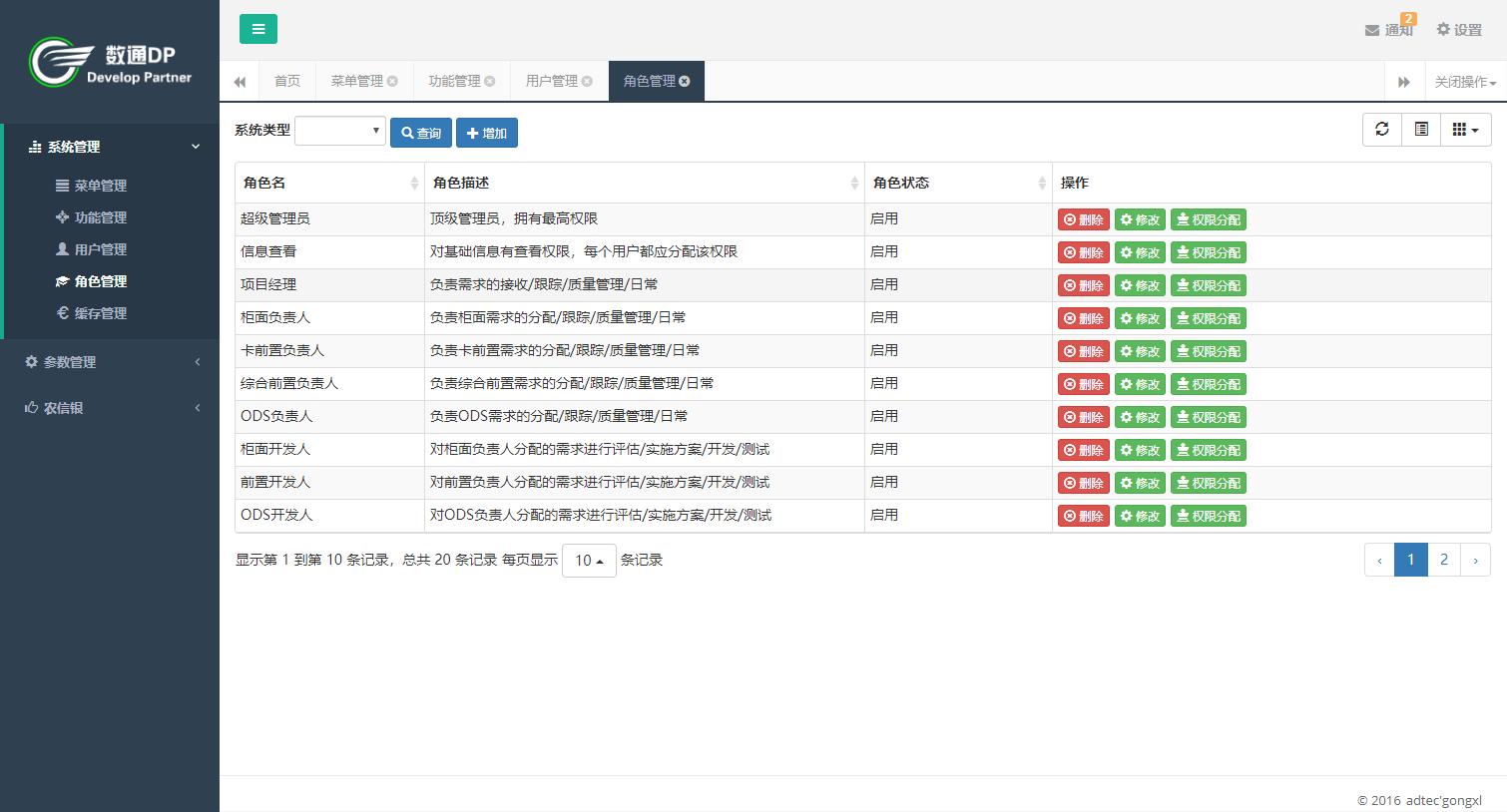The image size is (1507, 812).
Task: Toggle the table card view icon
Action: coord(1421,130)
